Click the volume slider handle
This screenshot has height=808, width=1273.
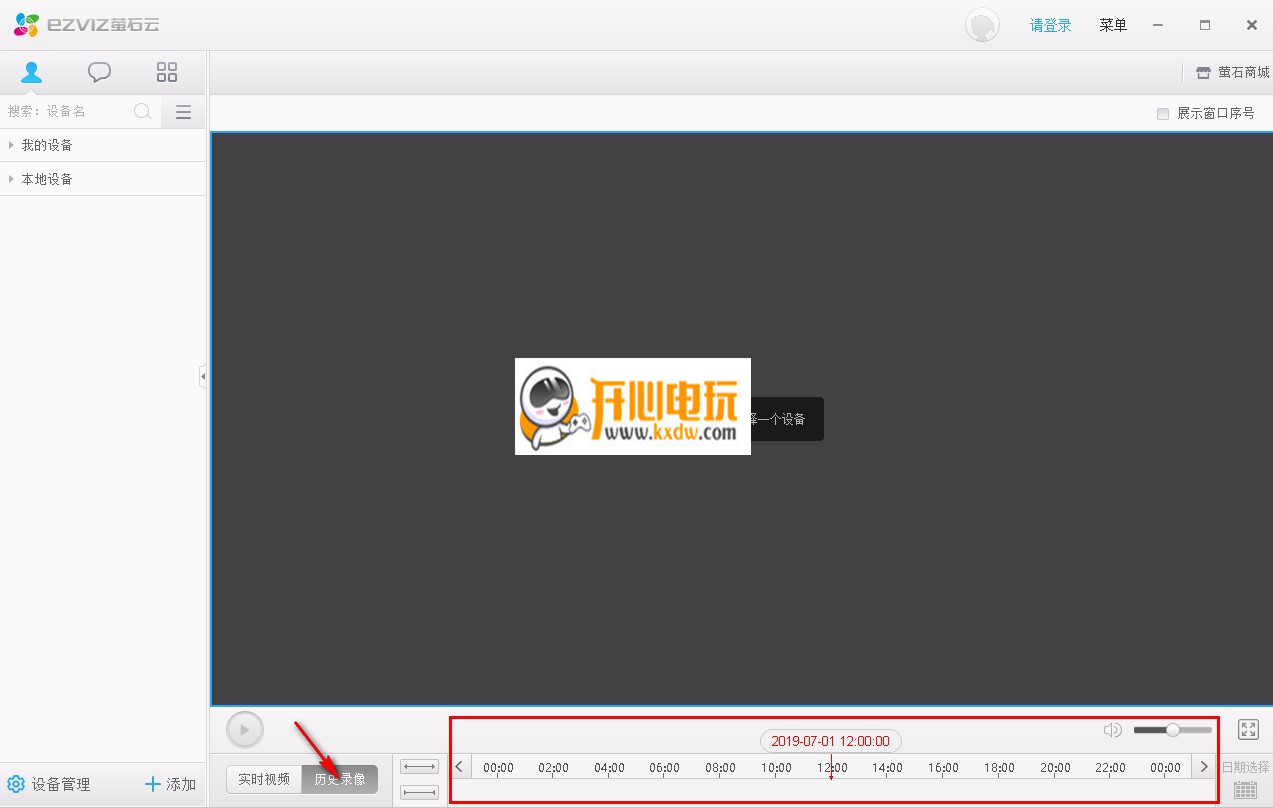tap(1172, 730)
